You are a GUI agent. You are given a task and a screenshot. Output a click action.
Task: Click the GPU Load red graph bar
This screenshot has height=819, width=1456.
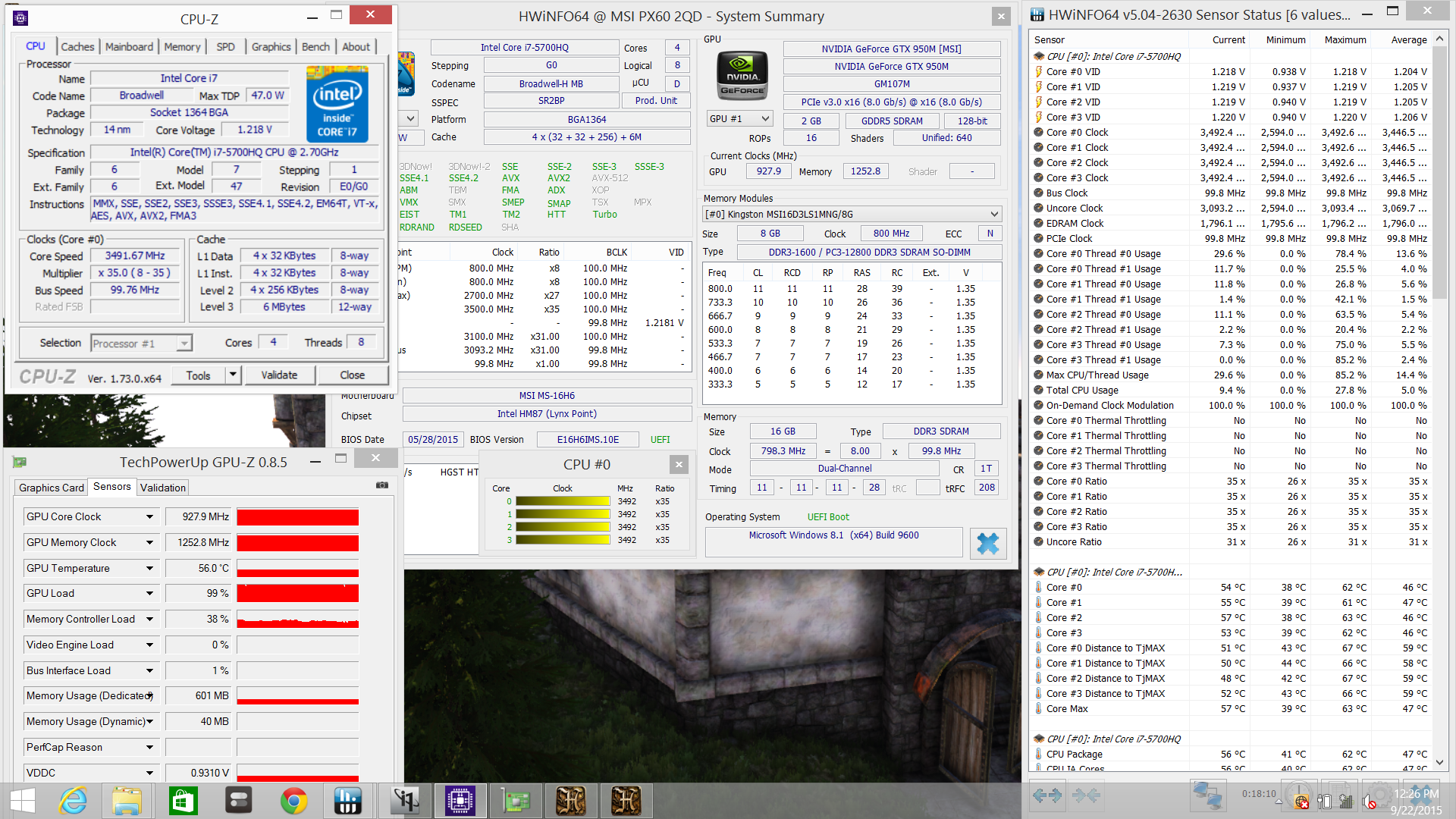click(297, 594)
